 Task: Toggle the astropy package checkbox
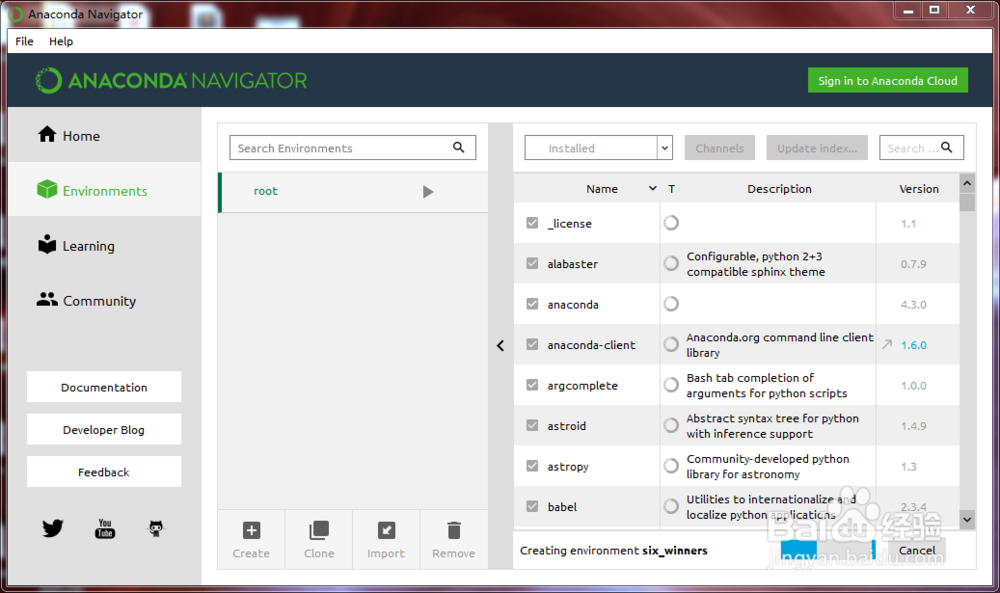coord(532,465)
